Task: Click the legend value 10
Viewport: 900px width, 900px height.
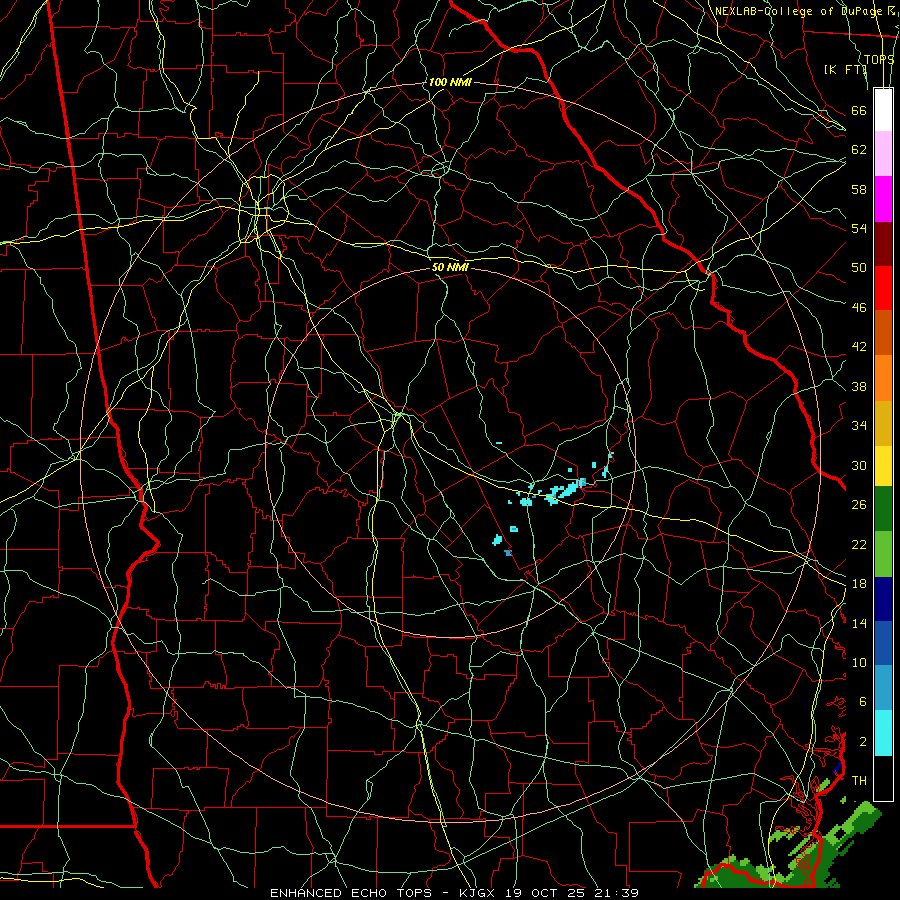Action: 859,663
